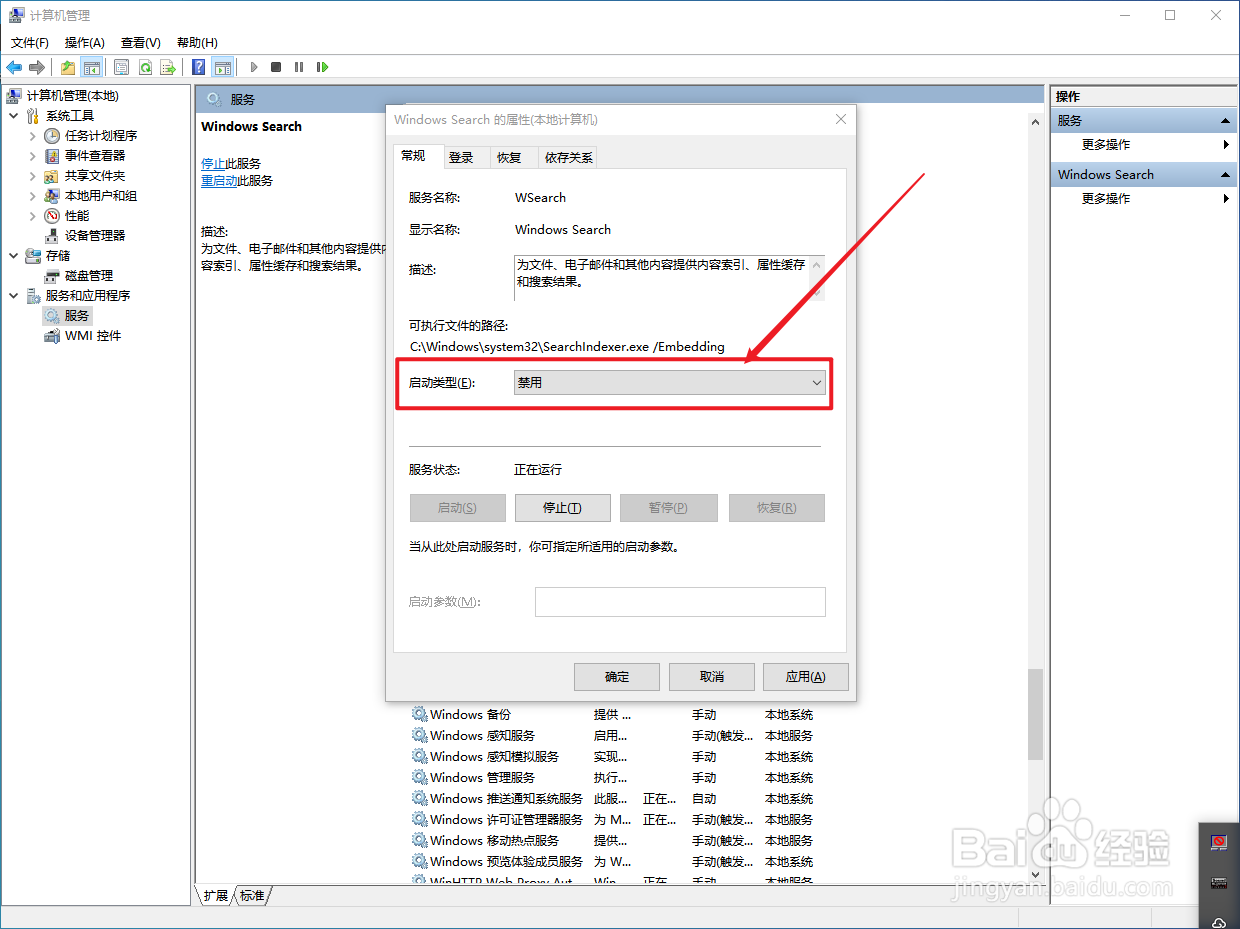Select the Windows 许可证管理器服务 row

tap(612, 819)
